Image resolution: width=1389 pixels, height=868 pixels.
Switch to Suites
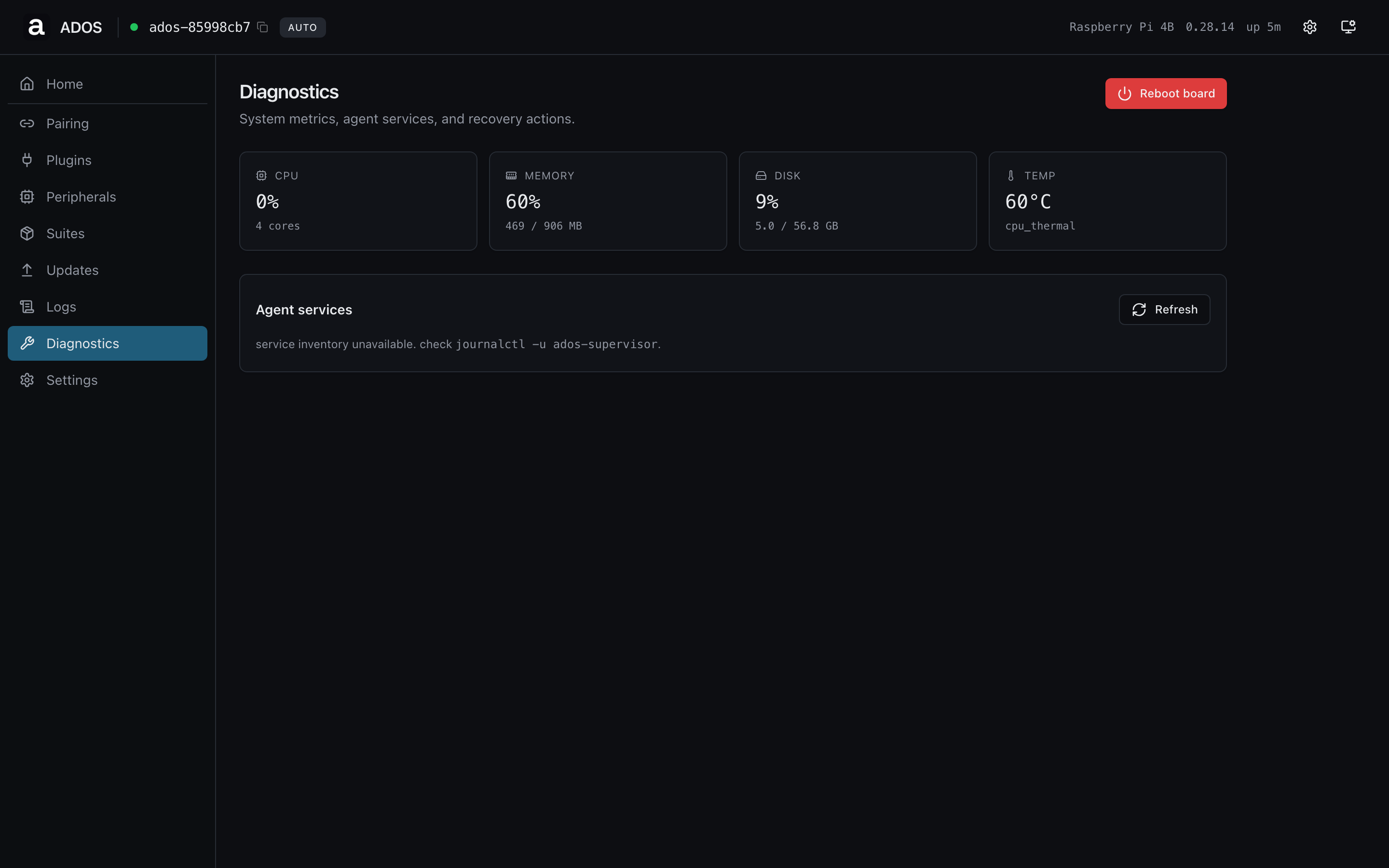click(x=108, y=234)
